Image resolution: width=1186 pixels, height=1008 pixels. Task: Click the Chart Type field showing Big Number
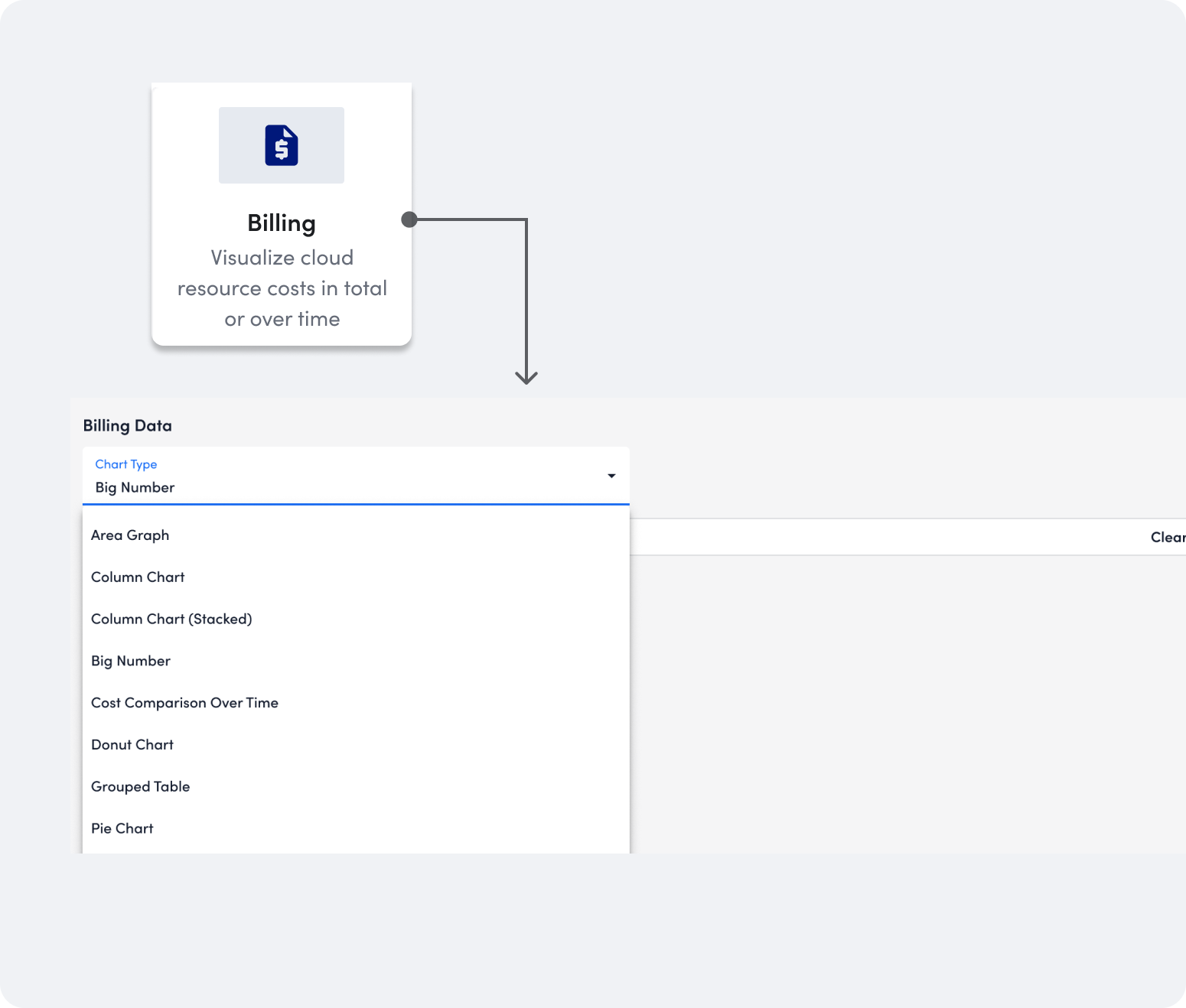pos(356,476)
